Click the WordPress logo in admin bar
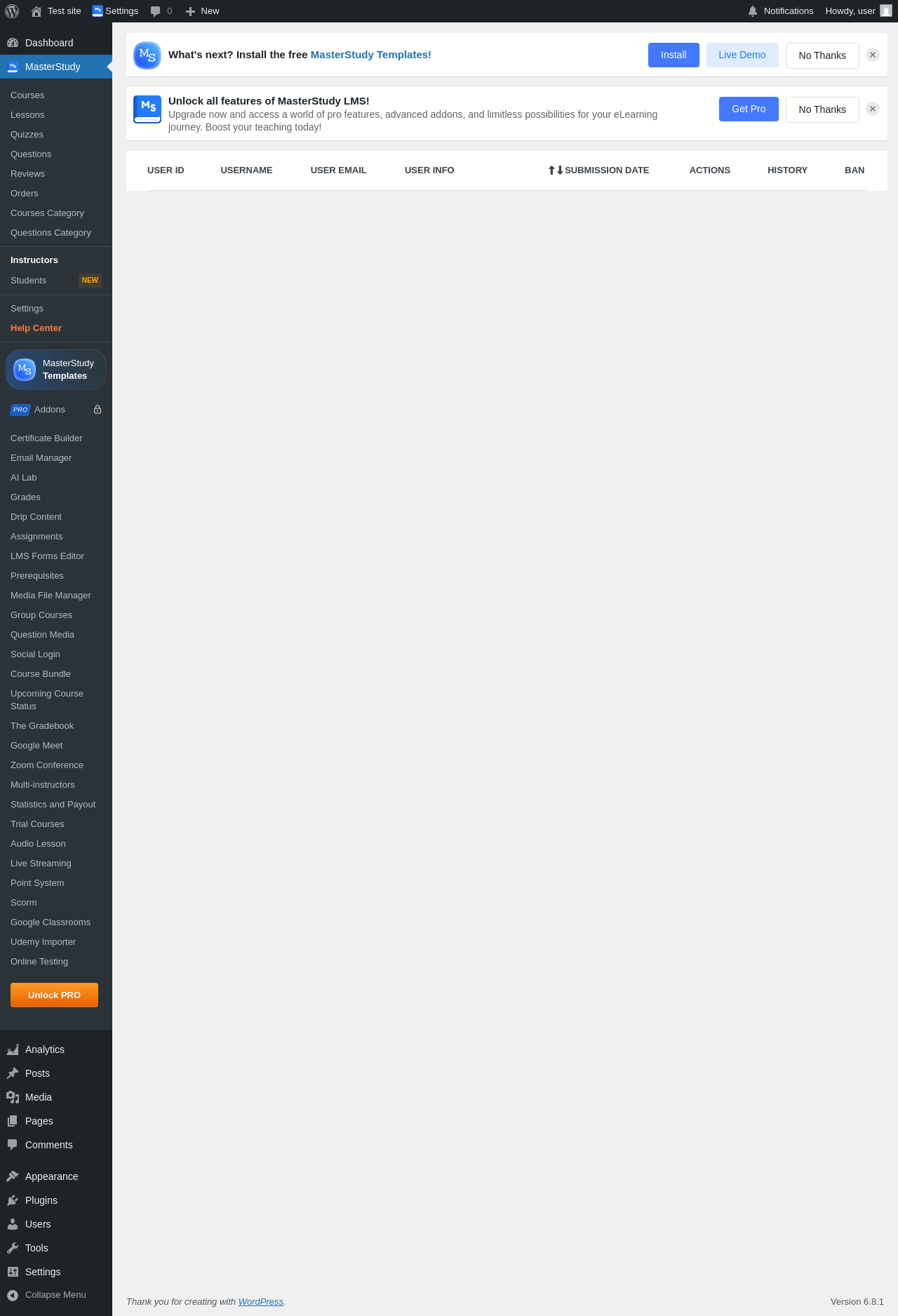 coord(12,11)
